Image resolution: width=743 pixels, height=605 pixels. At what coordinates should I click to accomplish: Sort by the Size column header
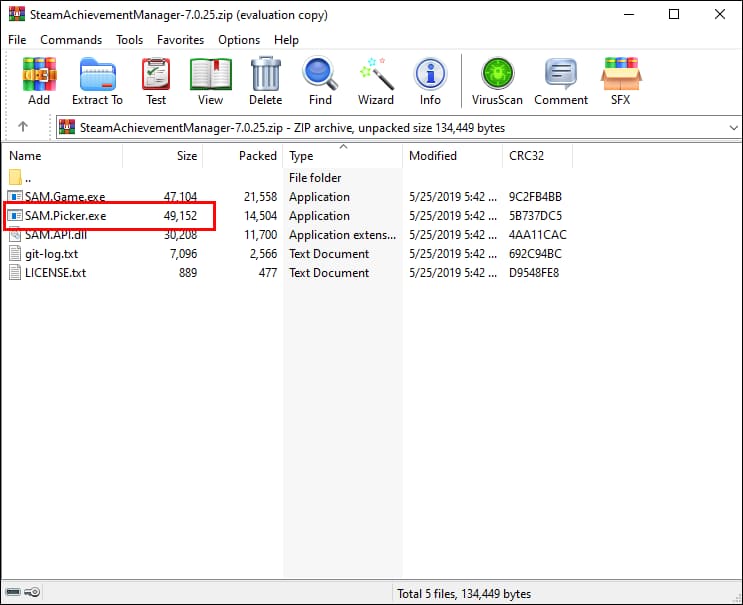(x=163, y=156)
